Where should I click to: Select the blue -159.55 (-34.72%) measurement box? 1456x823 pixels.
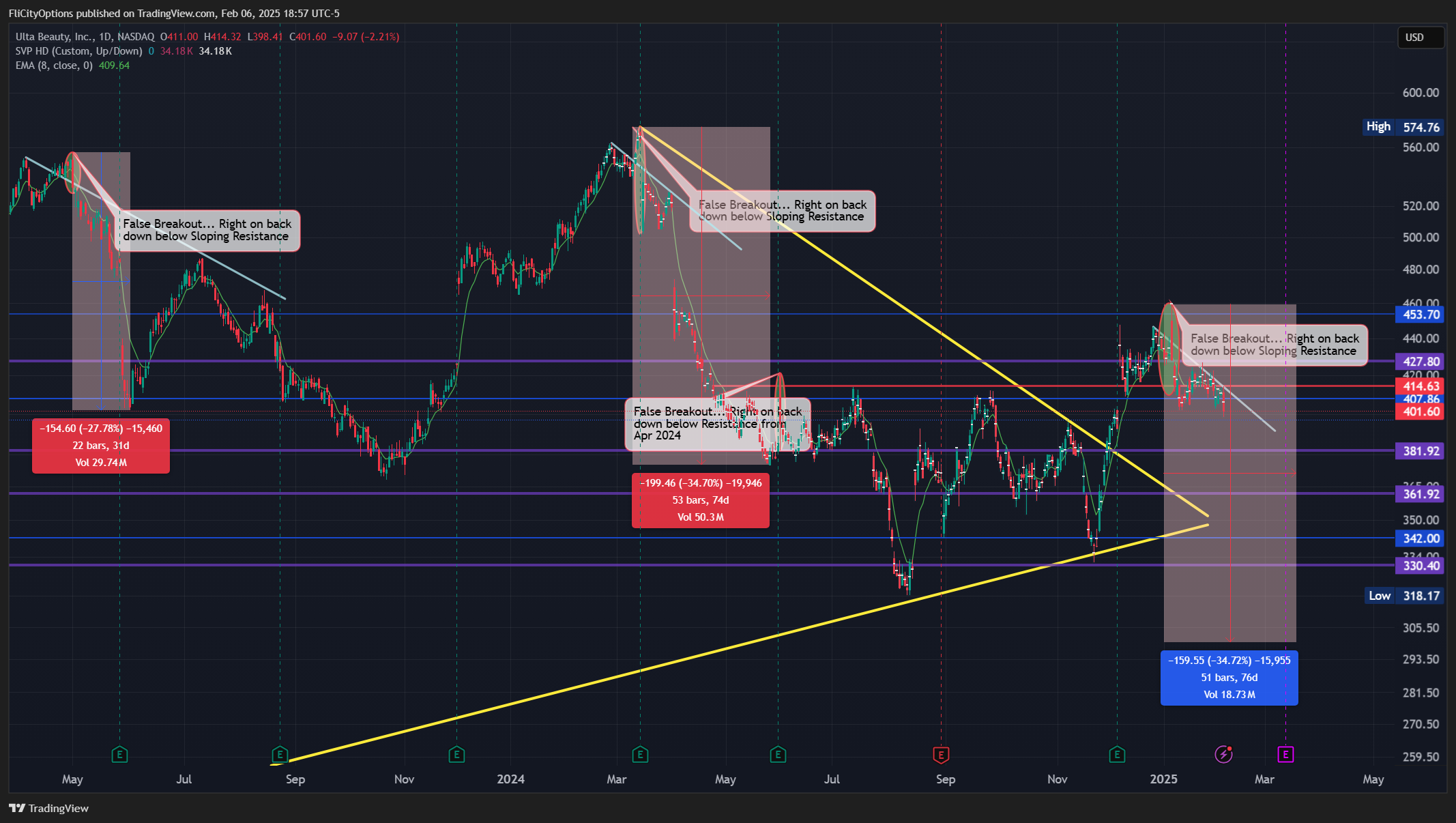1229,678
